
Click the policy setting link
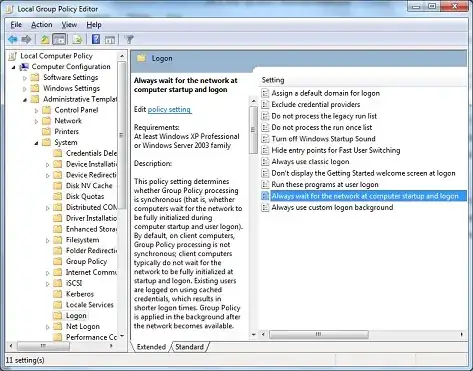[x=169, y=109]
